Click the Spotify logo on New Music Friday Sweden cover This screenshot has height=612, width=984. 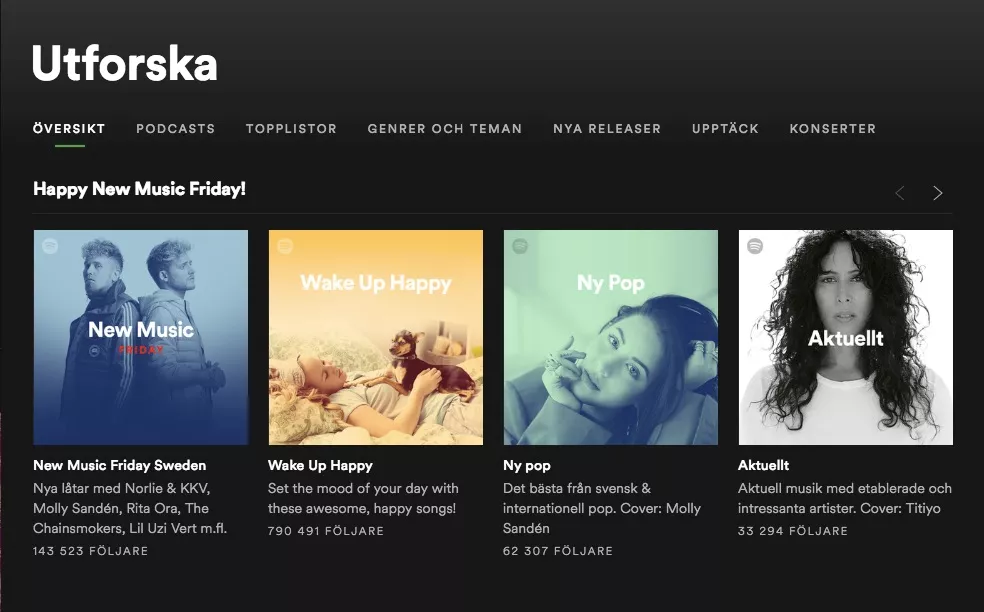48,246
